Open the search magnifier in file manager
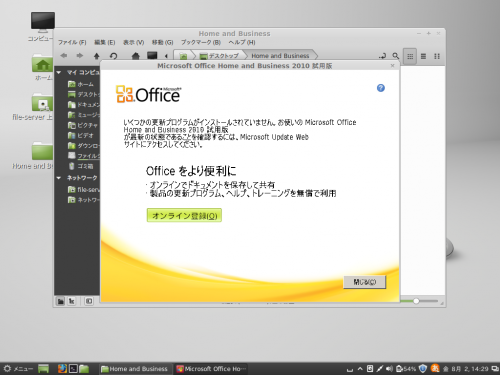 (x=396, y=56)
